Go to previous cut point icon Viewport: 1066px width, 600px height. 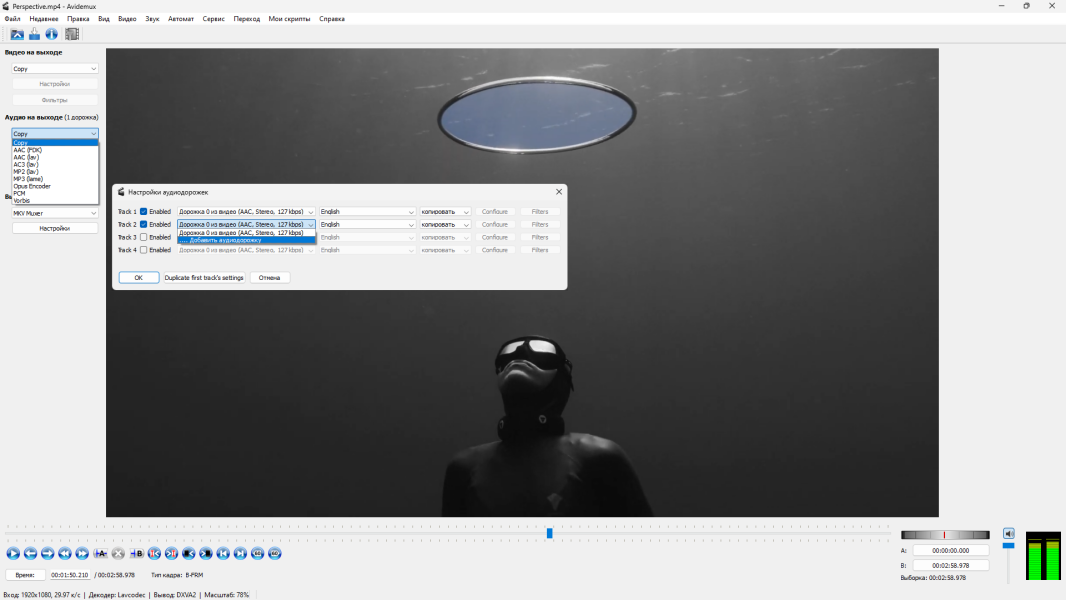[154, 554]
